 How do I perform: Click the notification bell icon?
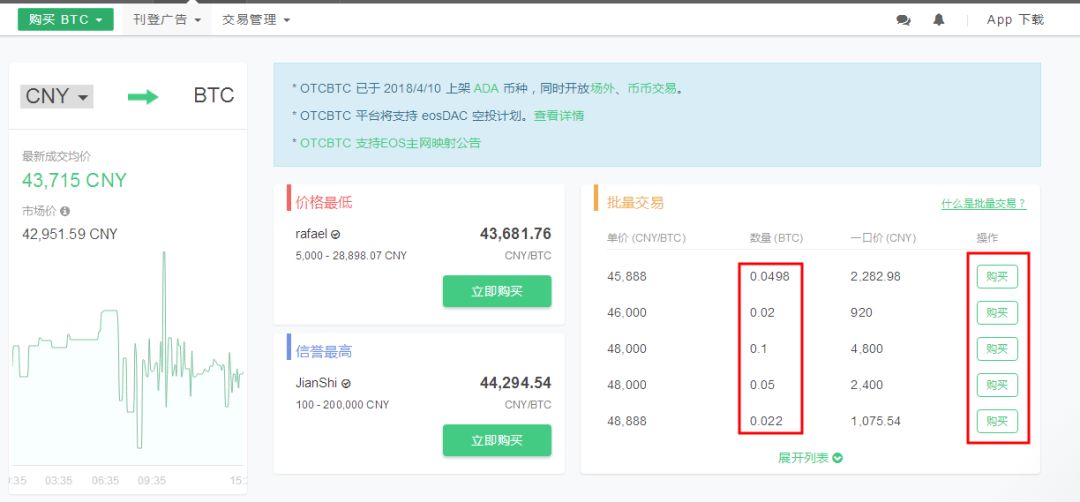938,20
